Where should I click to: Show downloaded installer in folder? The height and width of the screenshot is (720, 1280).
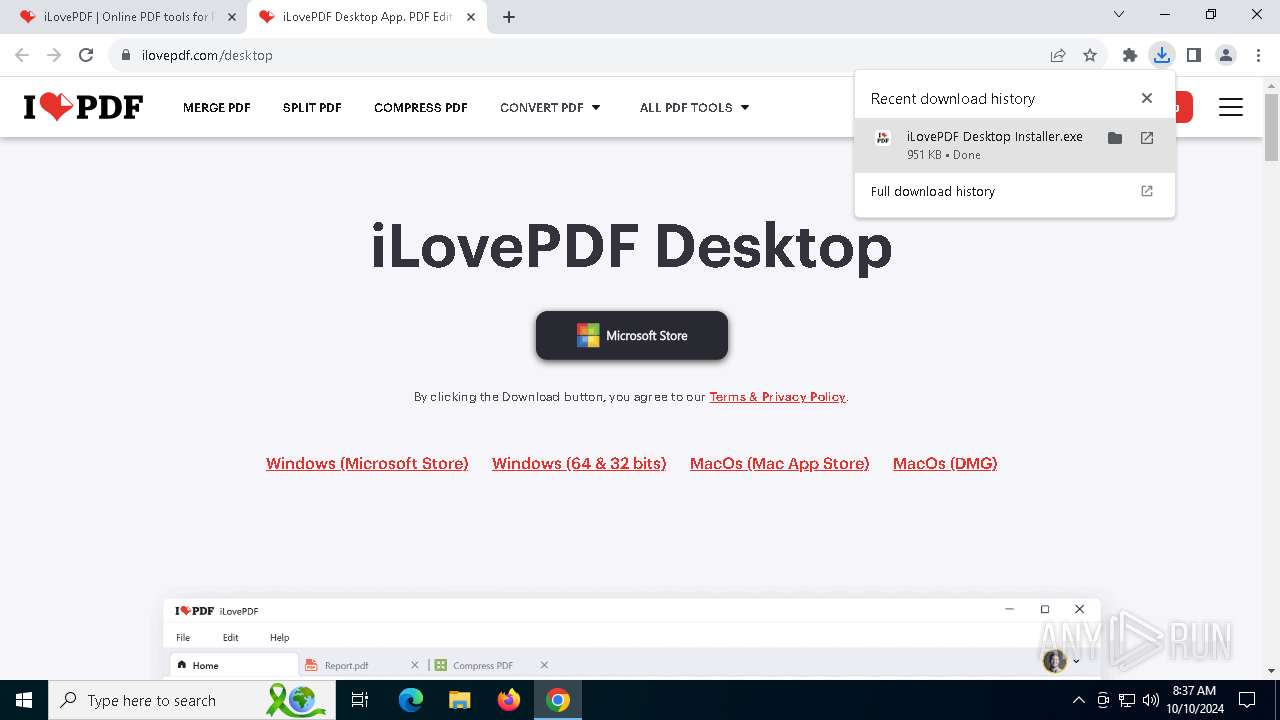(x=1115, y=138)
